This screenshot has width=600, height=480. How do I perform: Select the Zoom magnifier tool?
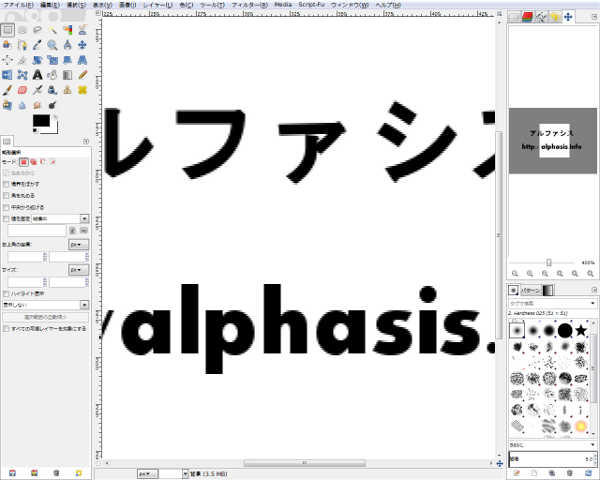tap(52, 45)
